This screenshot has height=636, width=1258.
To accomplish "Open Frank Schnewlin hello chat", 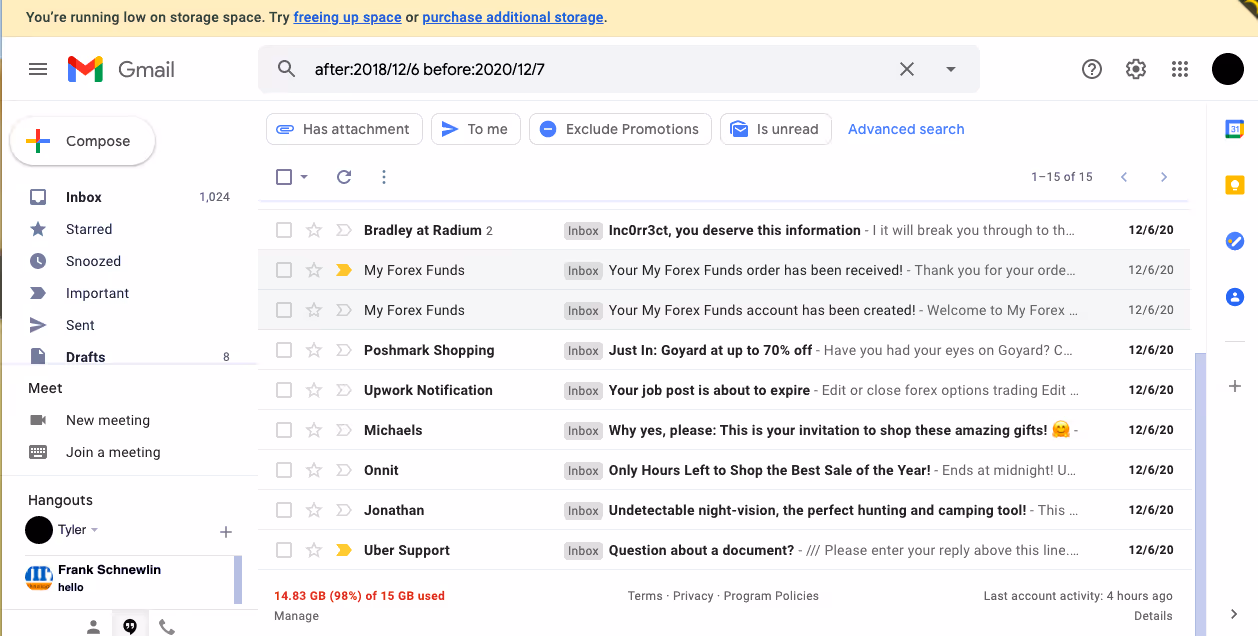I will (129, 579).
